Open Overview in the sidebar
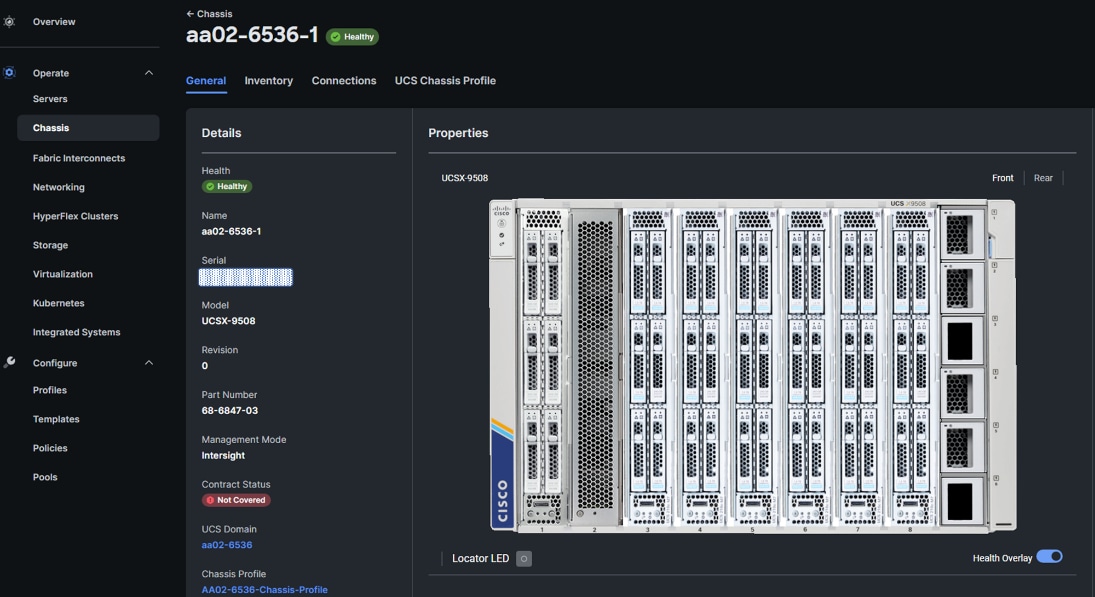Screen dimensions: 1095x597 pos(54,22)
